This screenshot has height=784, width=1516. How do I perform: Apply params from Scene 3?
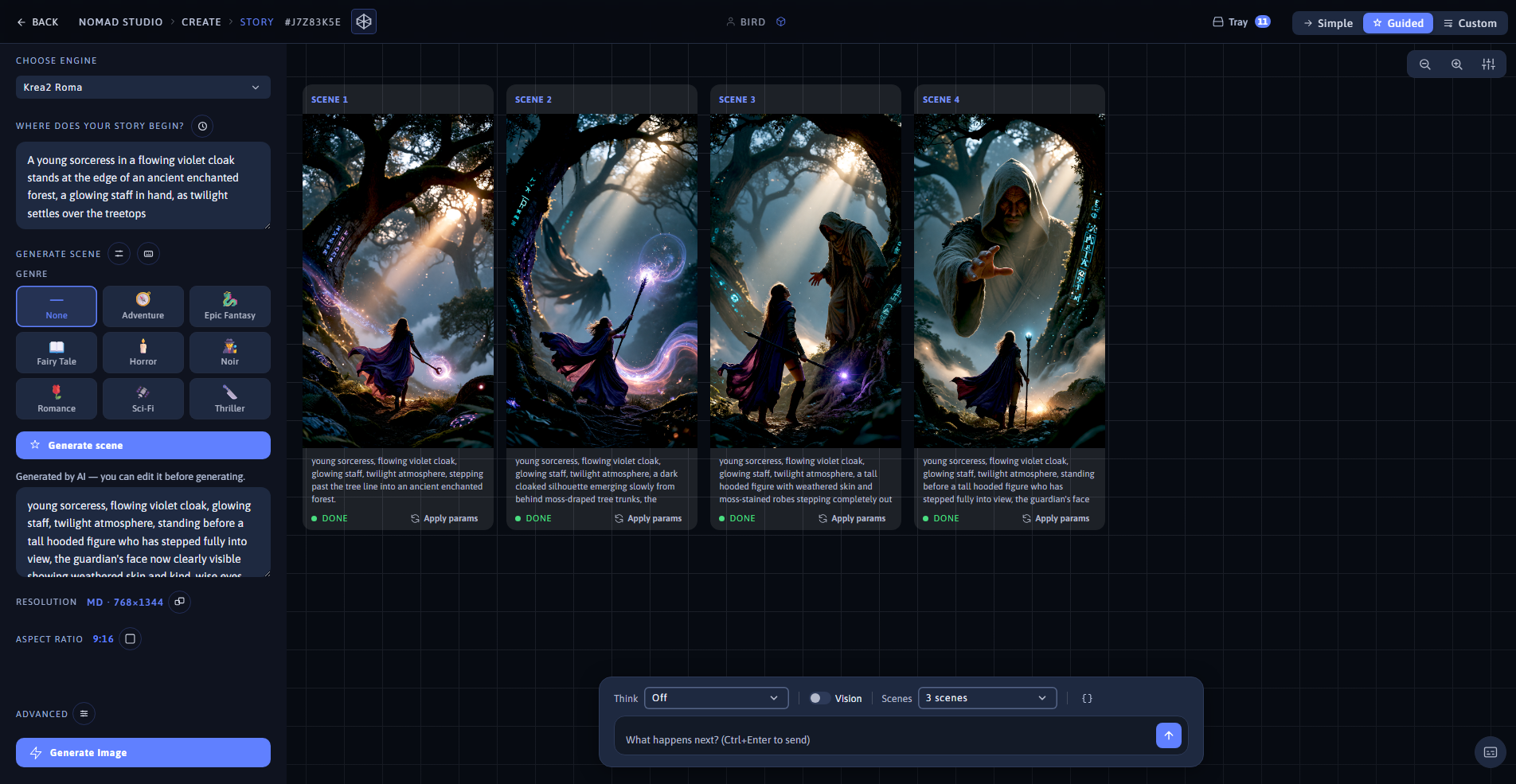coord(852,518)
